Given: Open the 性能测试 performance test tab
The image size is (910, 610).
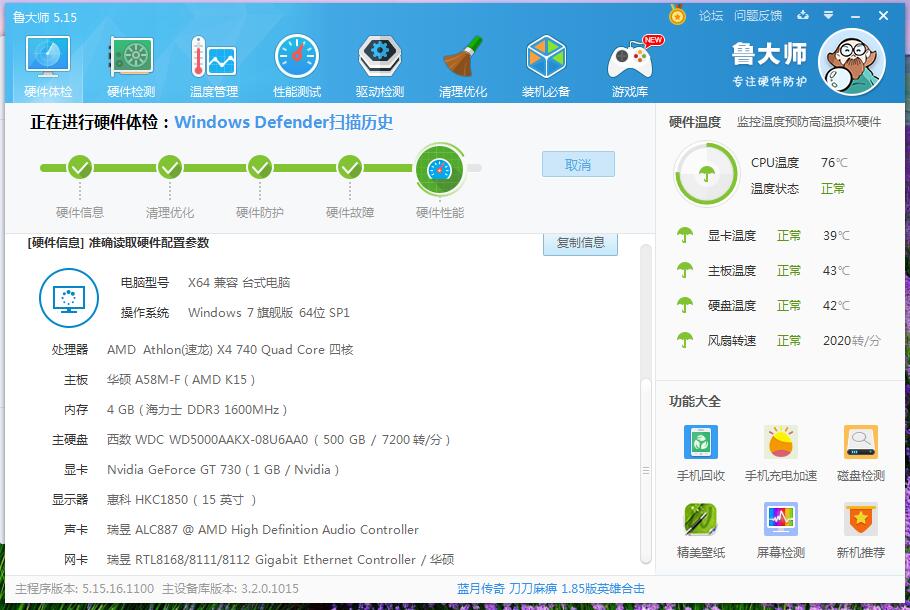Looking at the screenshot, I should [x=297, y=67].
